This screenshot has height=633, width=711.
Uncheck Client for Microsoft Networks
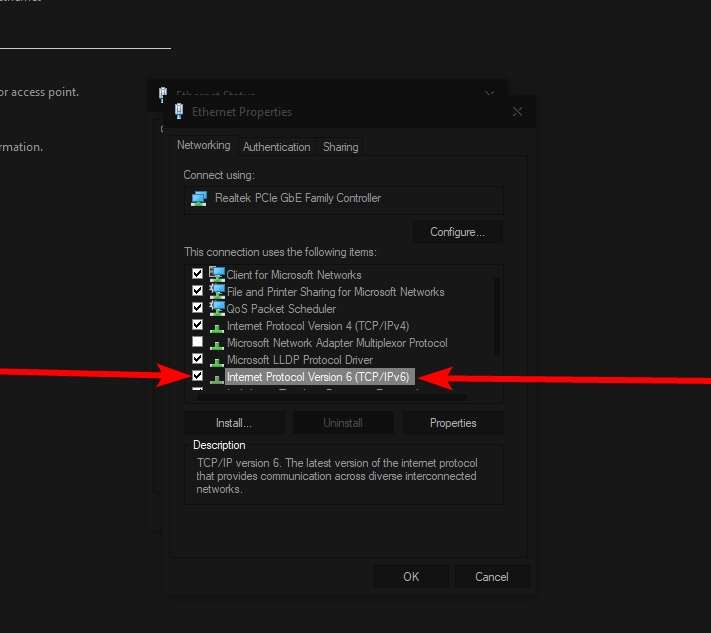[x=197, y=273]
